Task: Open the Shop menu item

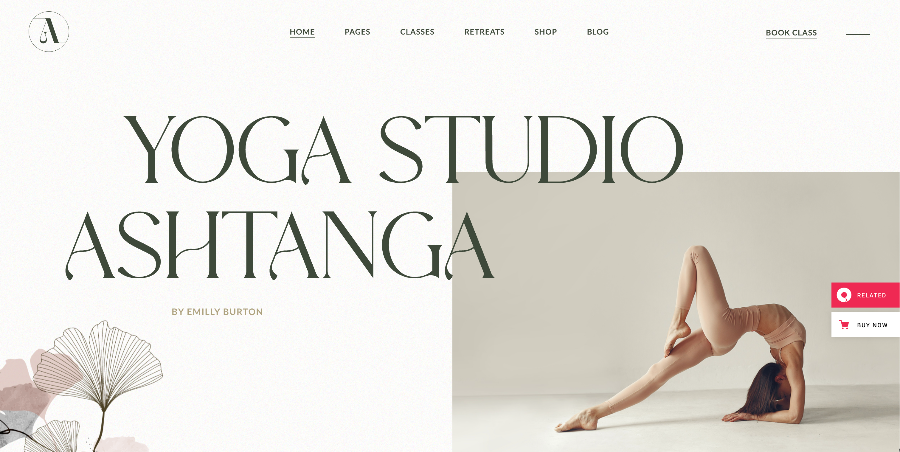Action: pos(545,32)
